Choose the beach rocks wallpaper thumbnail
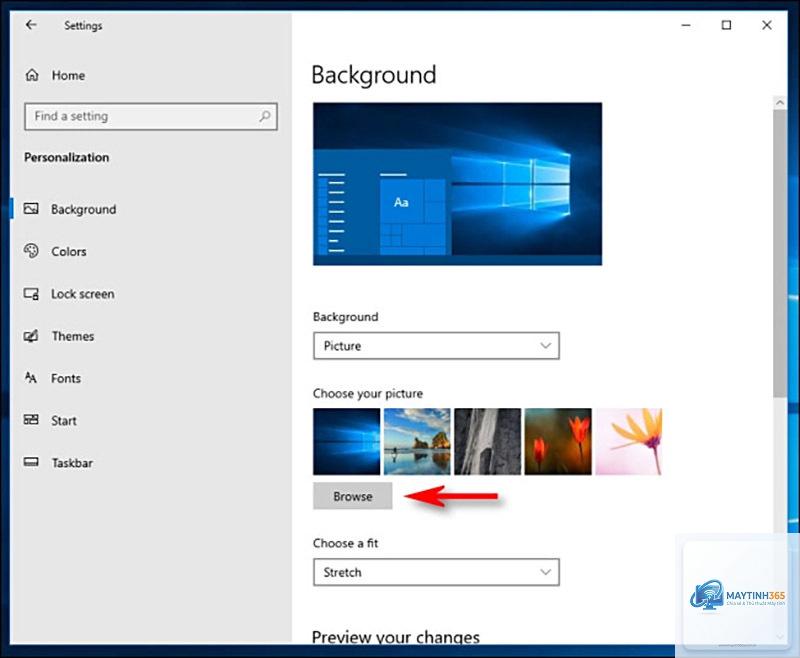Screen dimensions: 800x658 coord(417,441)
